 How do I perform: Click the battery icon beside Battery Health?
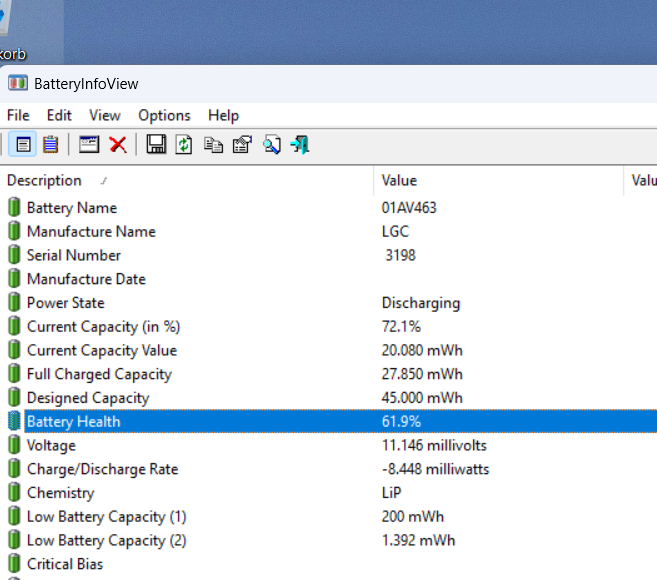14,421
